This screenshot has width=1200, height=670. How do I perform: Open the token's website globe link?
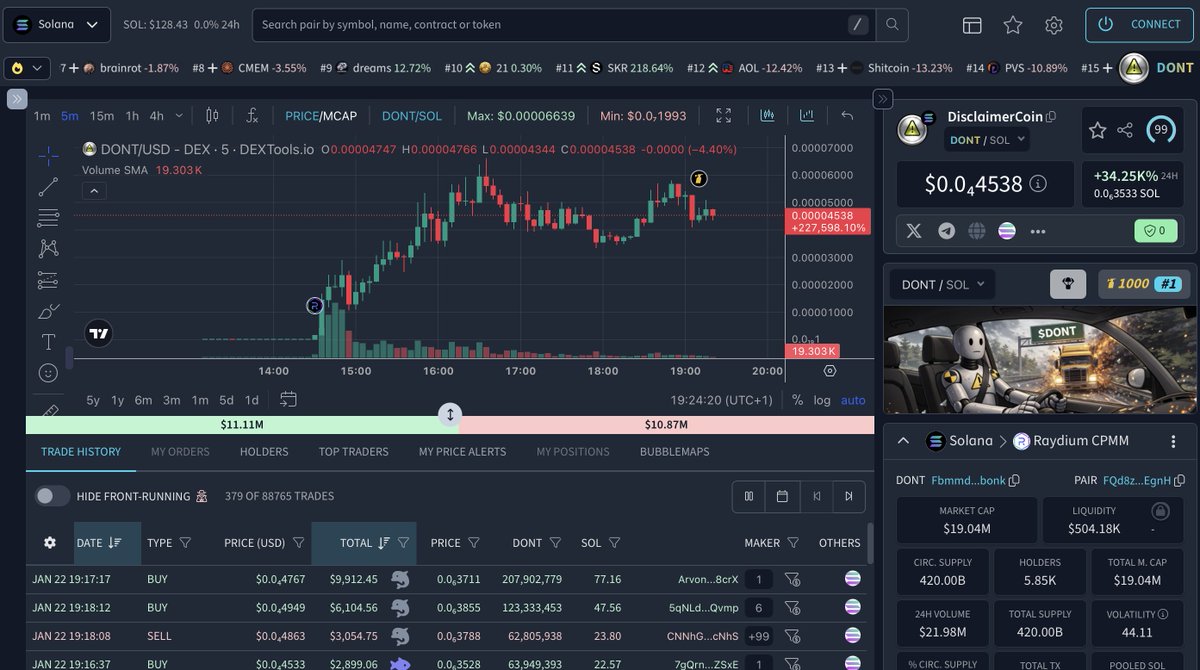point(977,231)
